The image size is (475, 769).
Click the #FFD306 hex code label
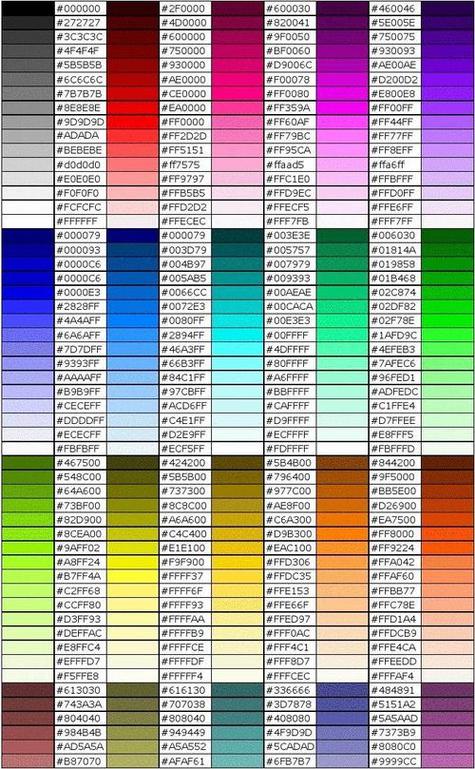click(x=288, y=562)
